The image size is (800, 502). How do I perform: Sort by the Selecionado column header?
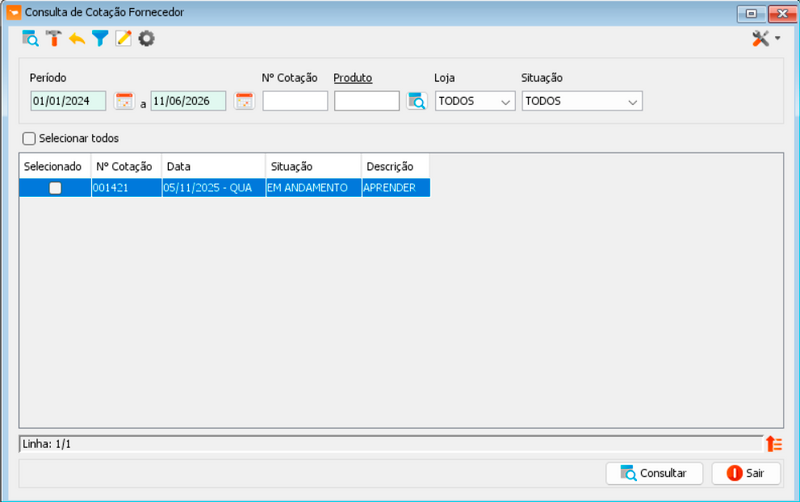pos(55,166)
